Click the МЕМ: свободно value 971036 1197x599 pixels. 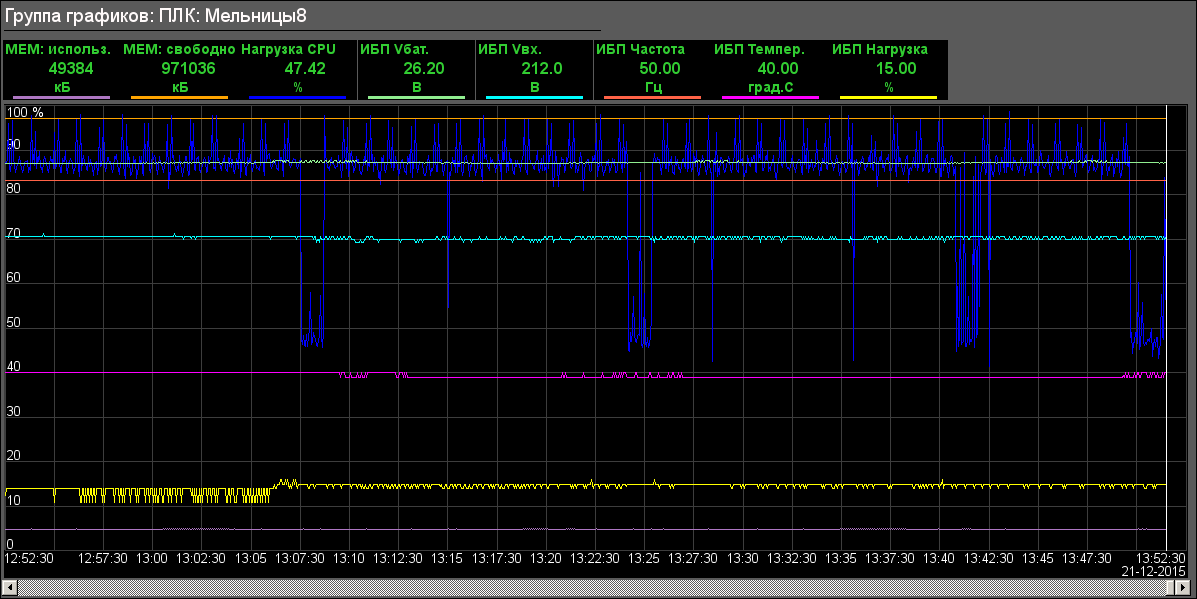pos(189,68)
